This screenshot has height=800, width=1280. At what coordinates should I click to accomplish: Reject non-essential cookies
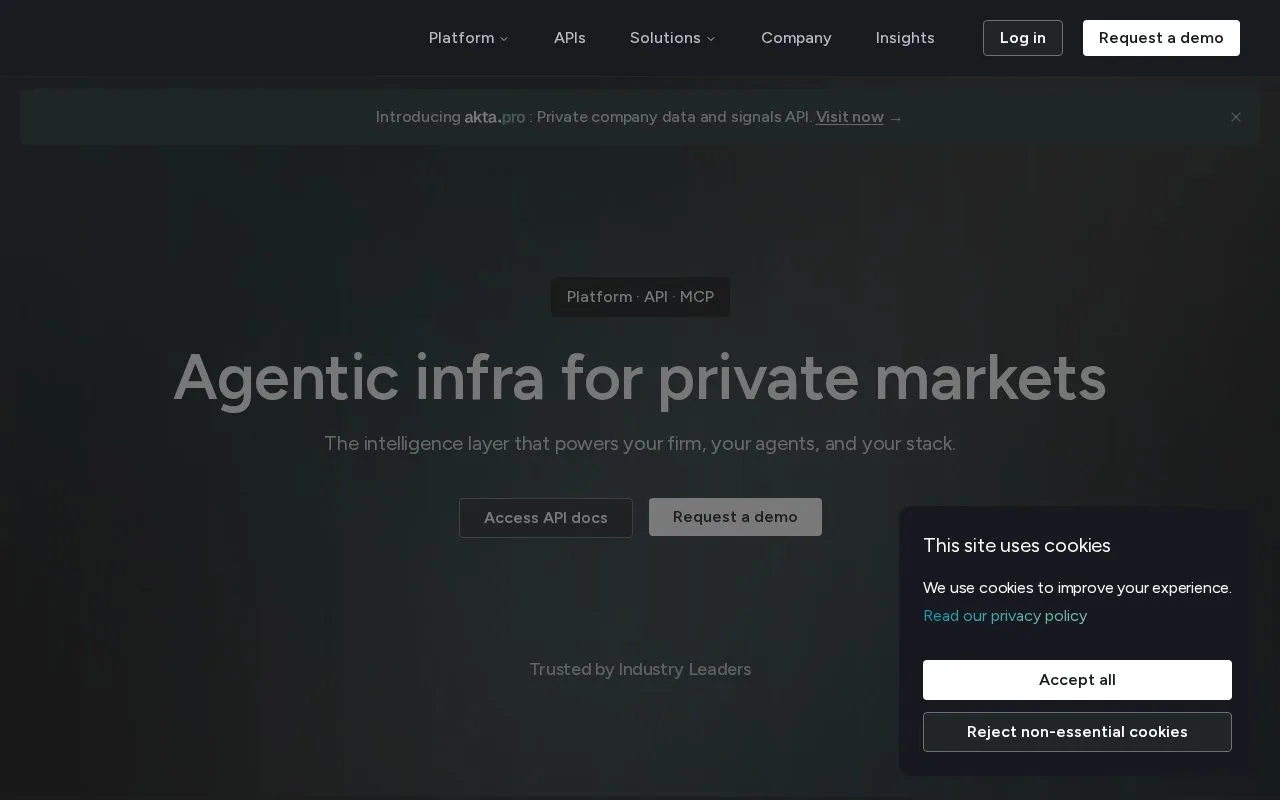1077,732
